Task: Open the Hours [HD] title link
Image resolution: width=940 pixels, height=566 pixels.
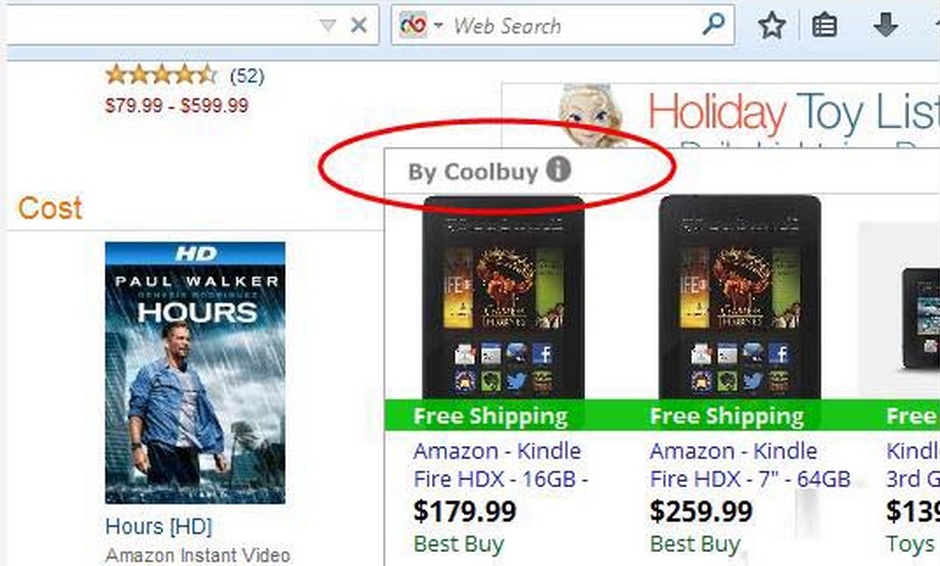Action: coord(158,526)
